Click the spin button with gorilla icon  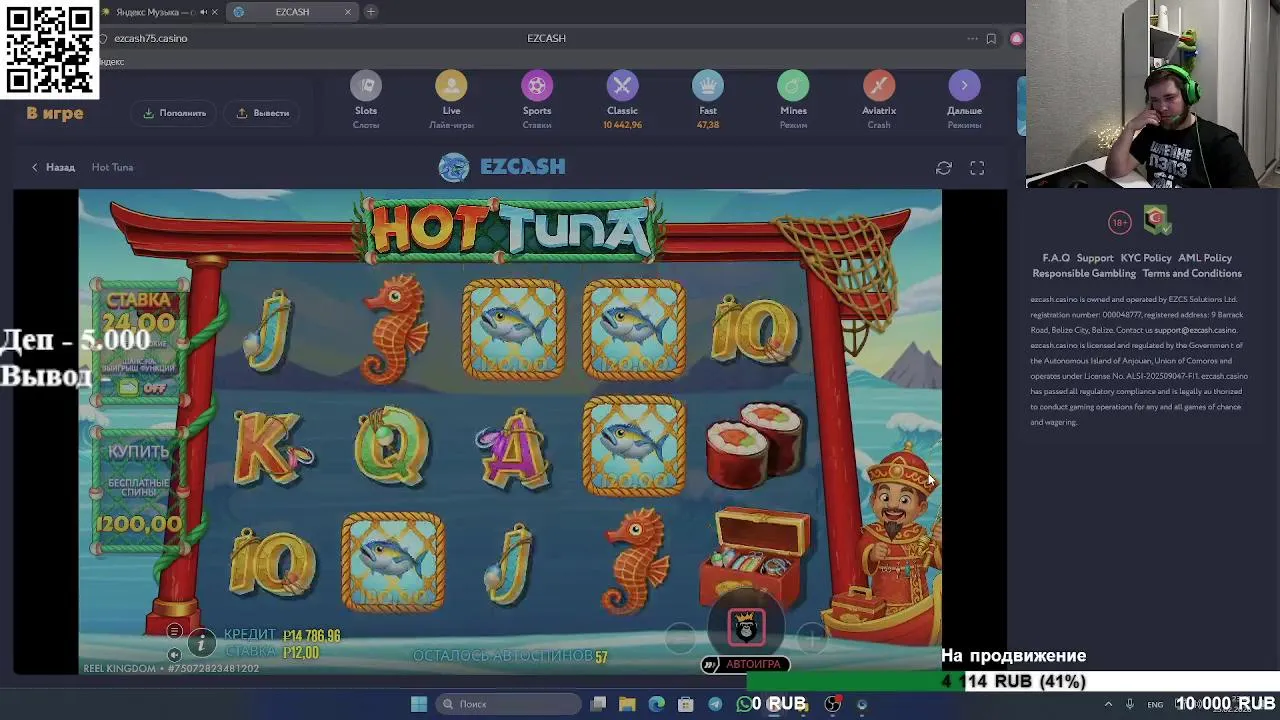click(x=746, y=627)
